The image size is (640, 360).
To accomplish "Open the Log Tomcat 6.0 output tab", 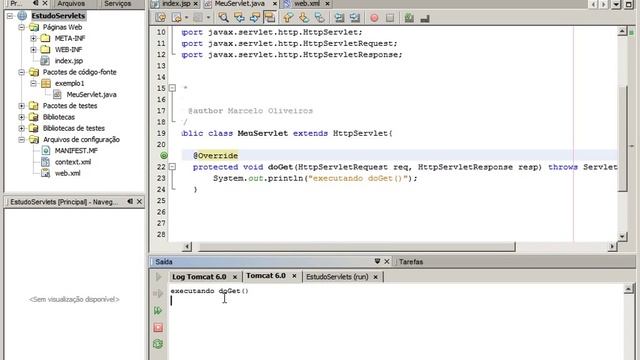I will tap(199, 277).
